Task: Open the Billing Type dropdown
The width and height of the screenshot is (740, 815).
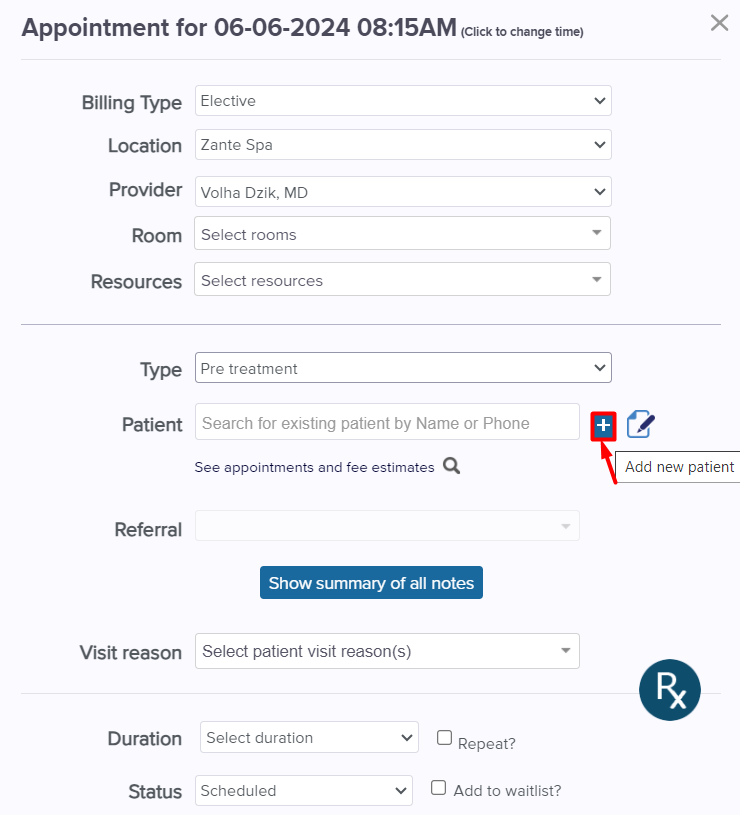Action: (x=403, y=101)
